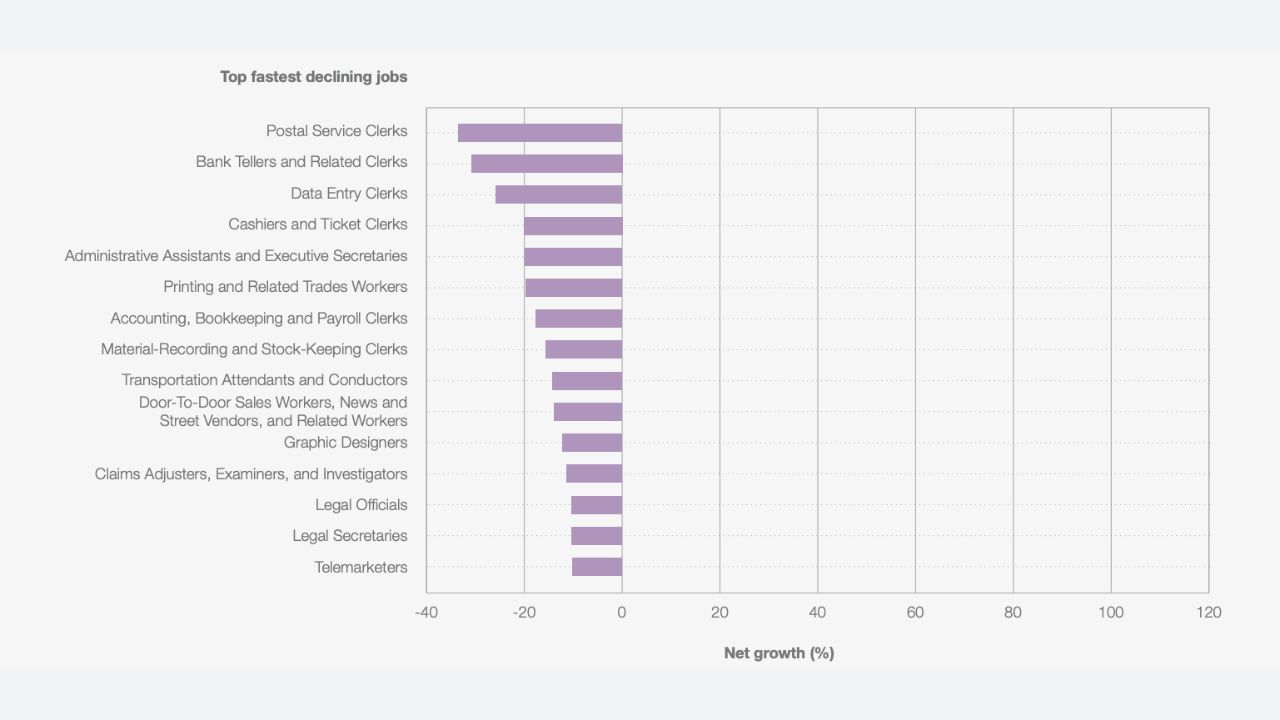
Task: Click the -40 axis tick label
Action: (x=426, y=612)
